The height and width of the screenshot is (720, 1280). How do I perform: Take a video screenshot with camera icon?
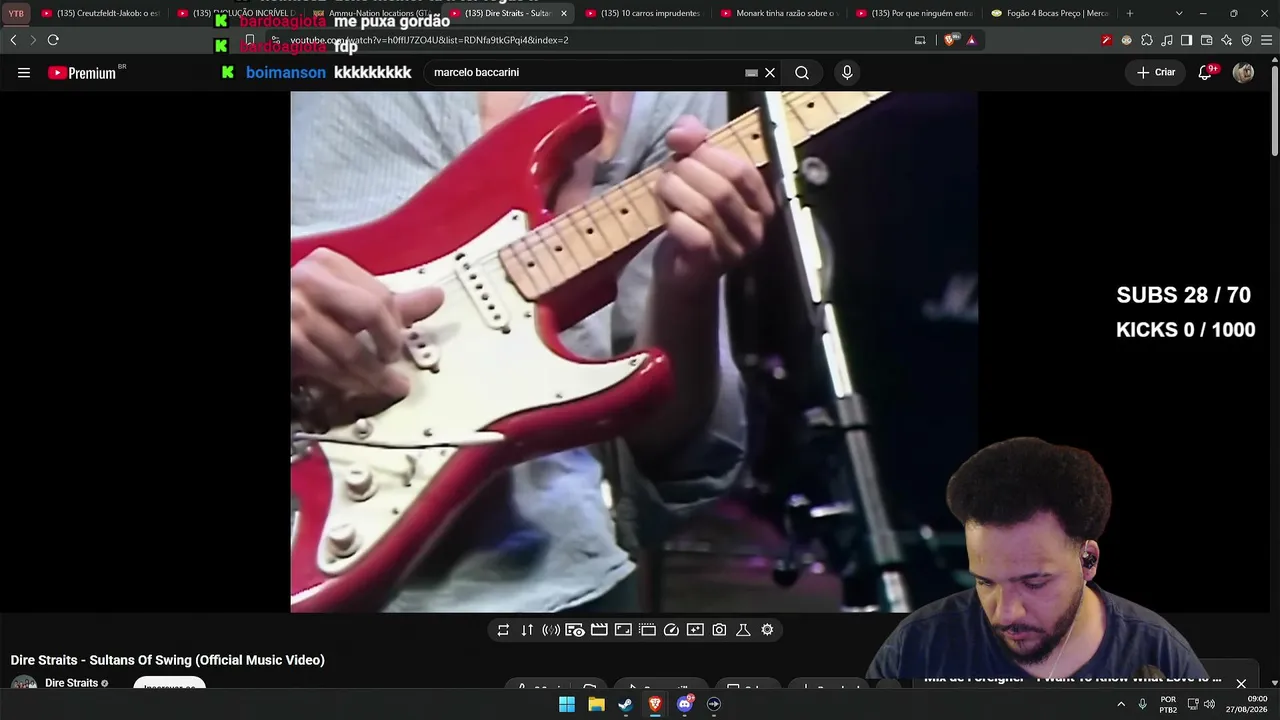click(x=719, y=630)
